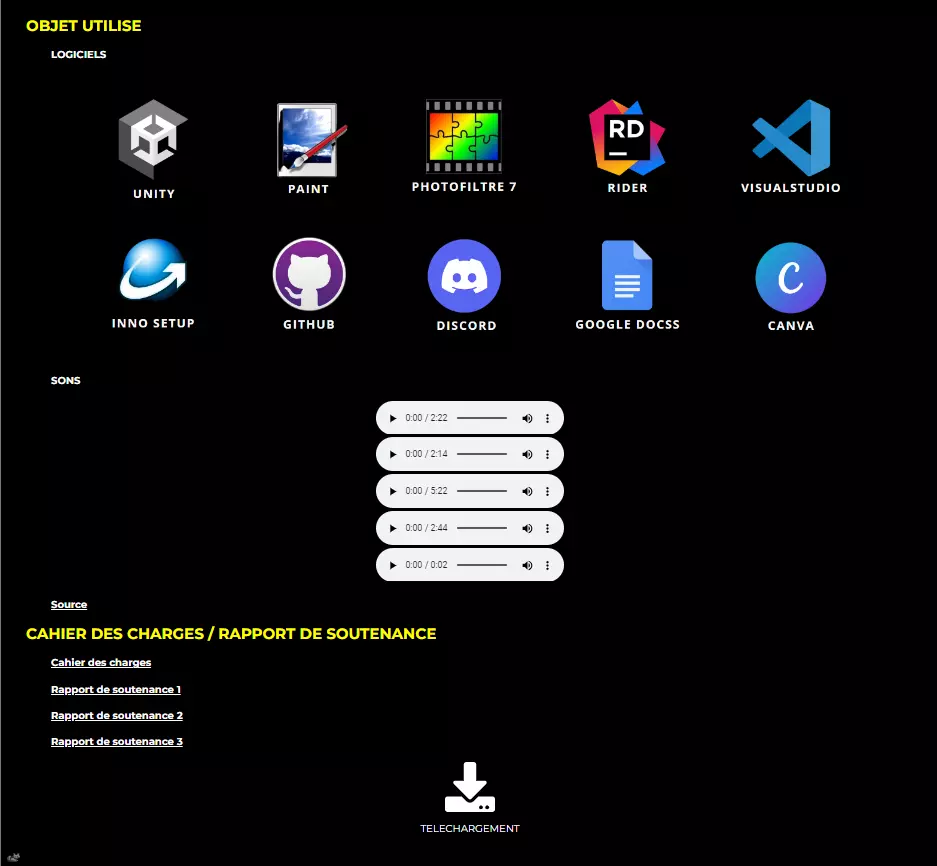The width and height of the screenshot is (937, 866).
Task: Click the Canva logo icon
Action: [x=791, y=277]
